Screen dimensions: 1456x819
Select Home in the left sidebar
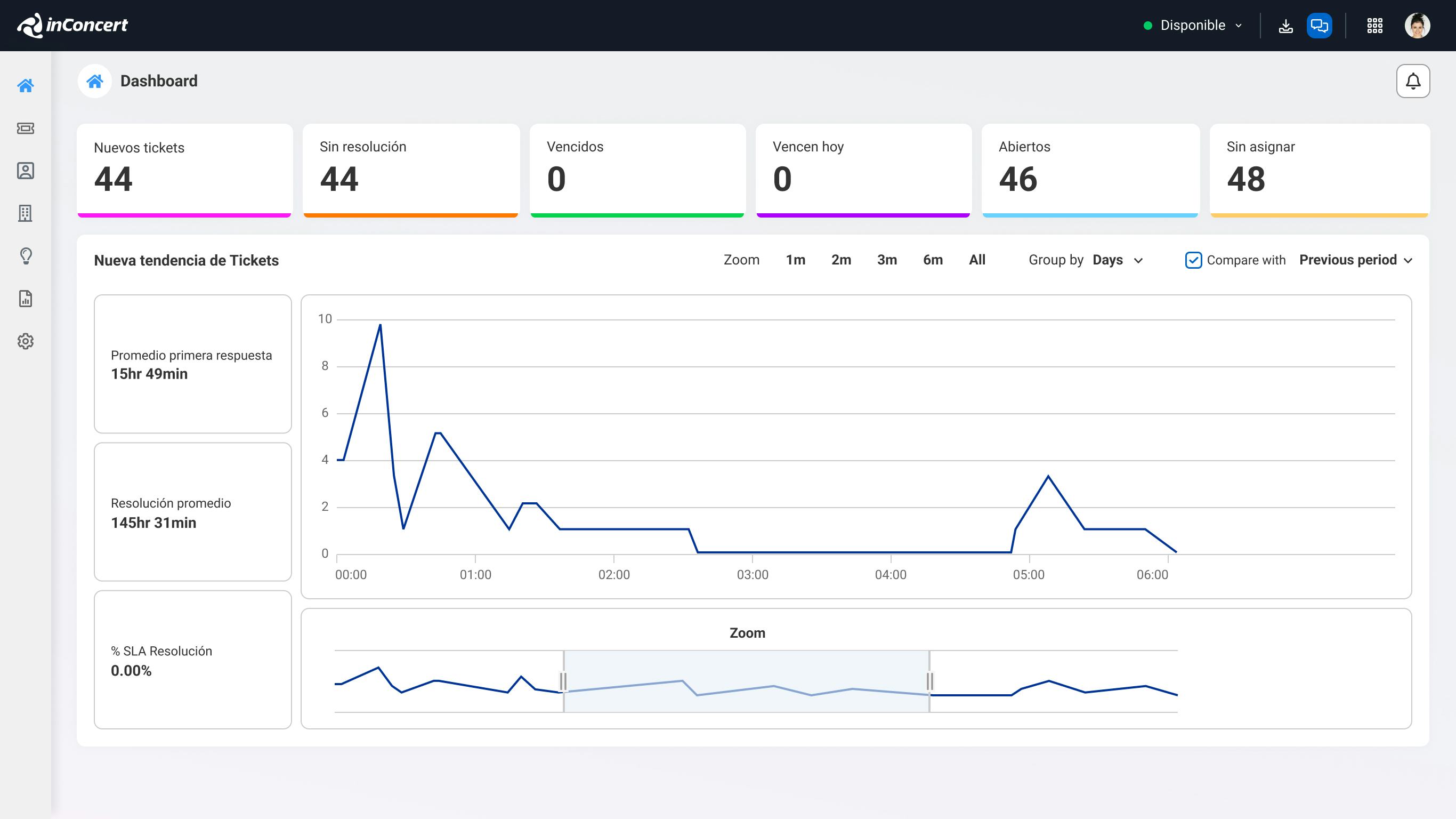tap(26, 86)
